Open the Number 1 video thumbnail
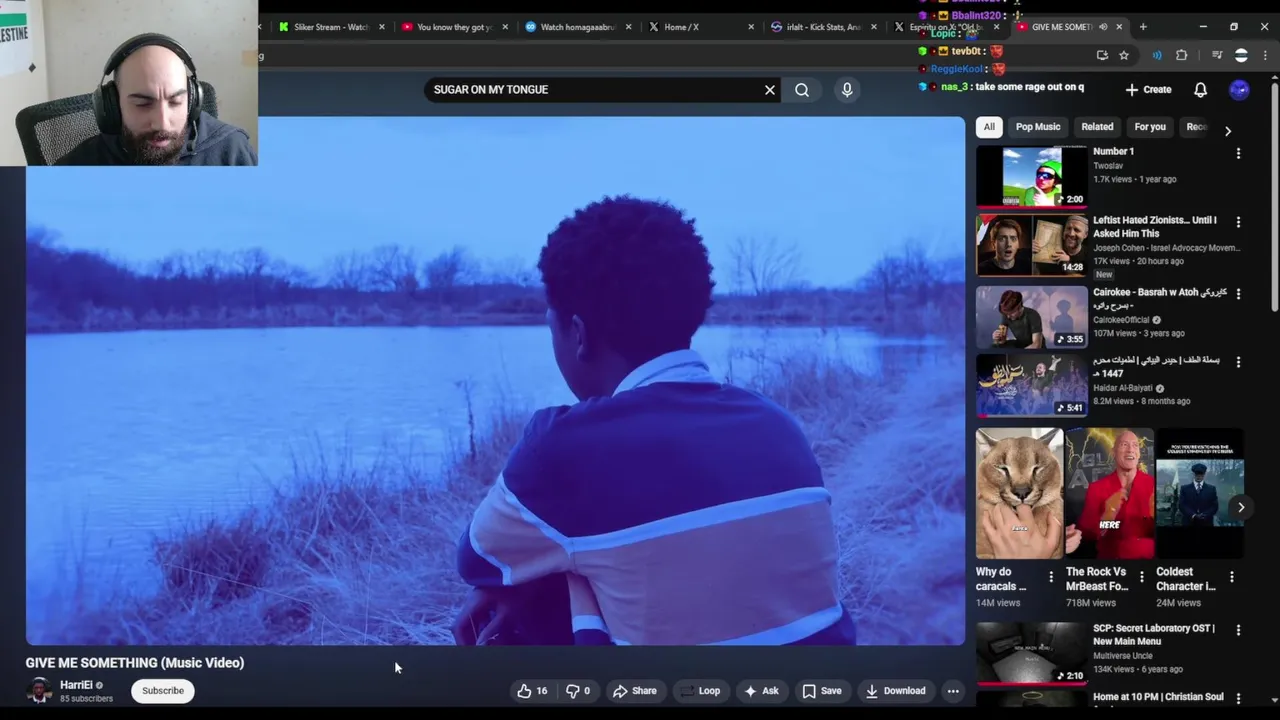The width and height of the screenshot is (1280, 720). coord(1032,176)
